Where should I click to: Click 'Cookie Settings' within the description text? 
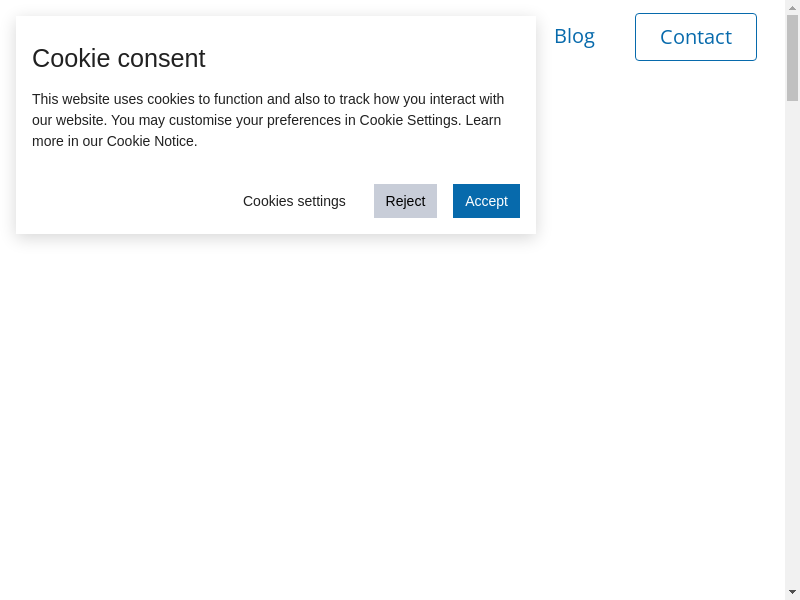tap(410, 120)
